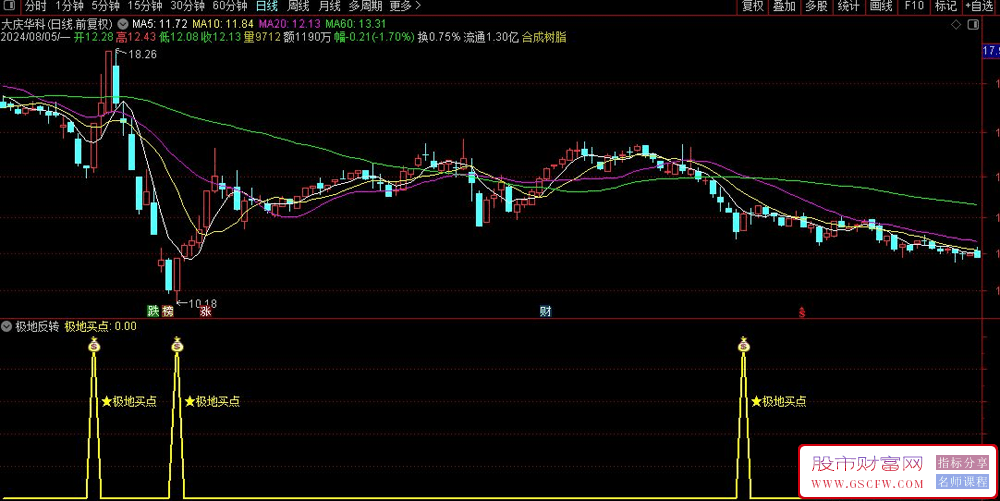This screenshot has width=1000, height=501.
Task: Select the MA60: 13.31 indicator label
Action: 356,24
